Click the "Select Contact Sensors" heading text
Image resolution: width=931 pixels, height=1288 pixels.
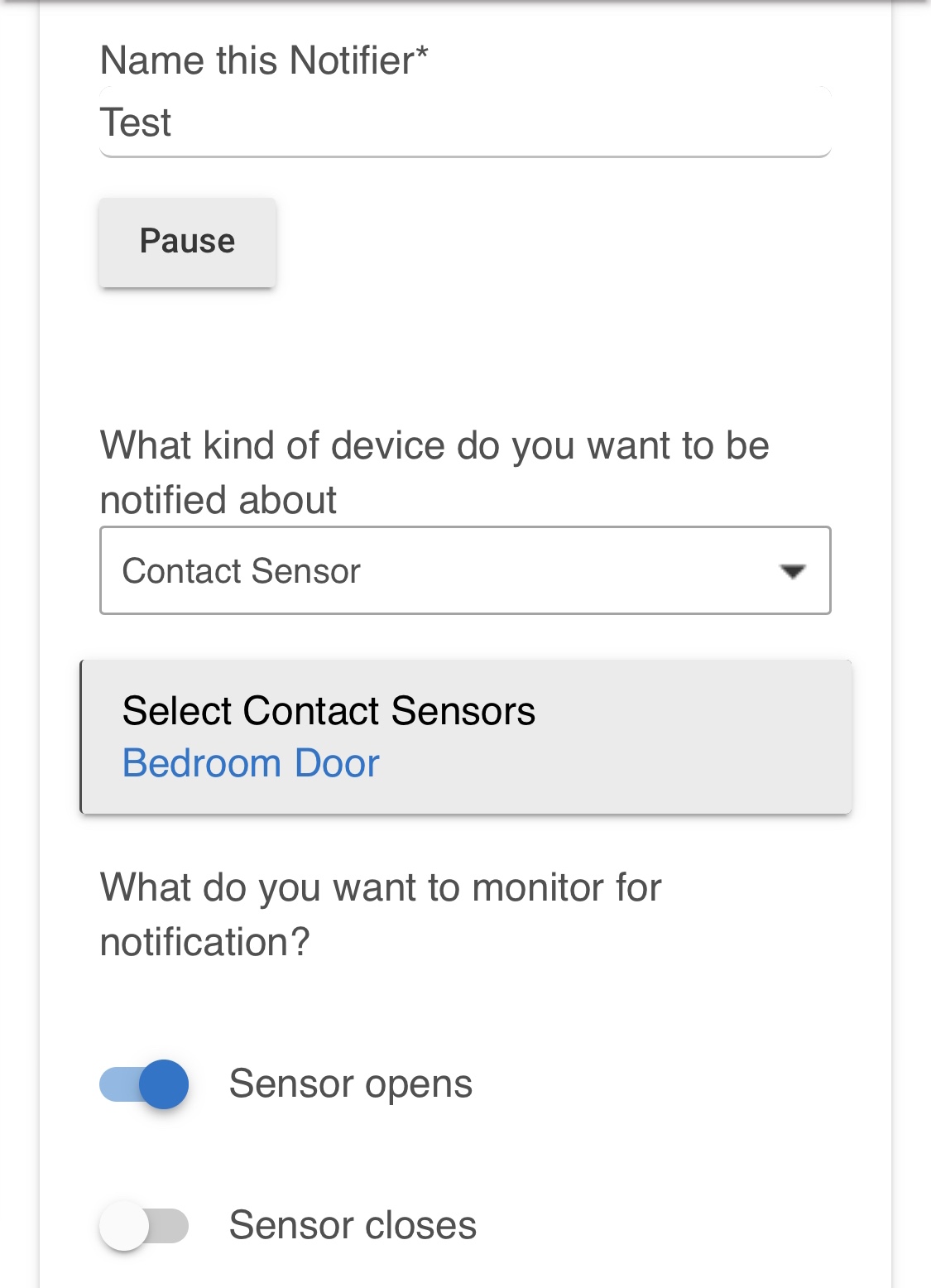(329, 711)
